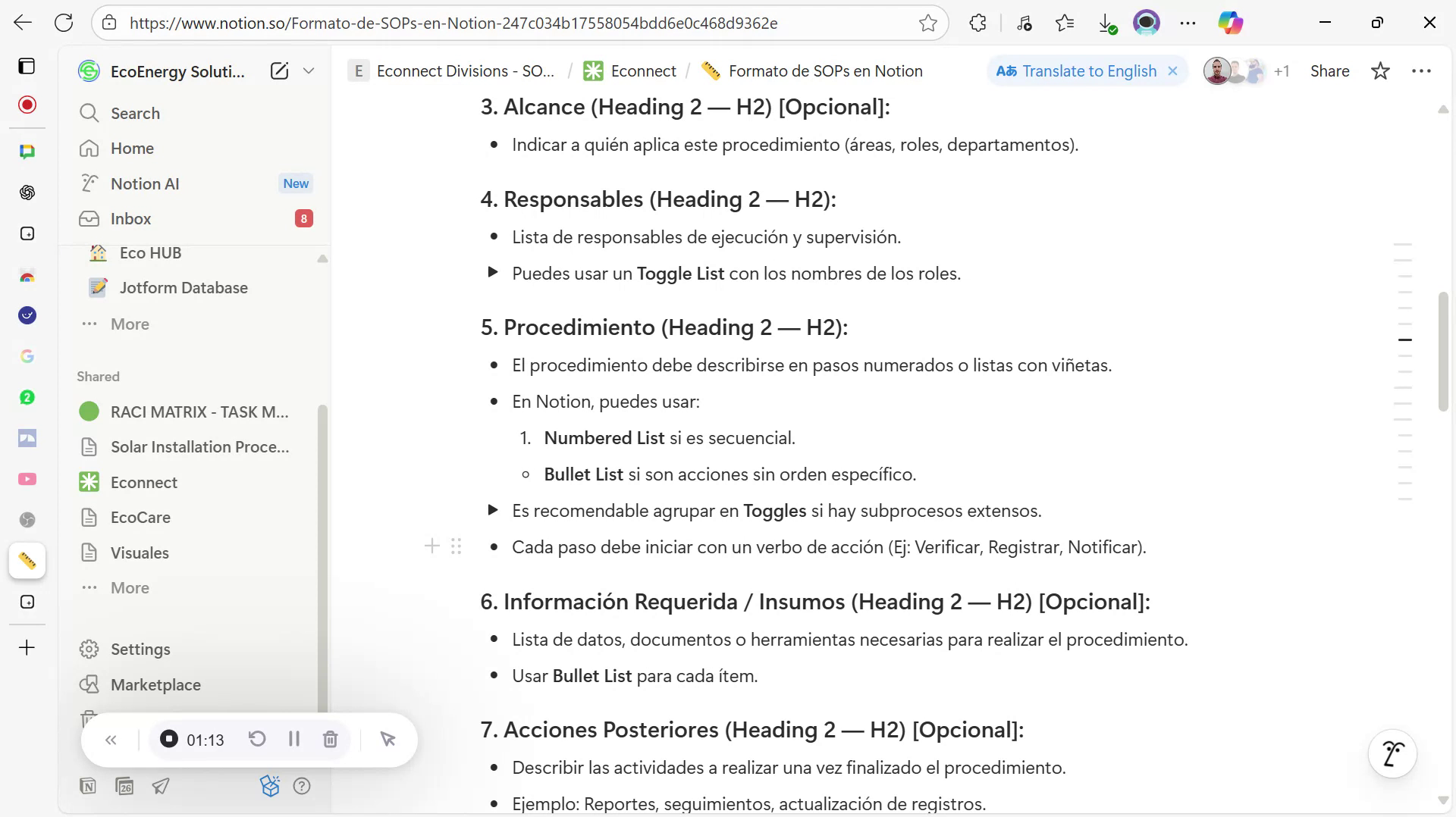Select the pointer tool in the recording toolbar

388,739
